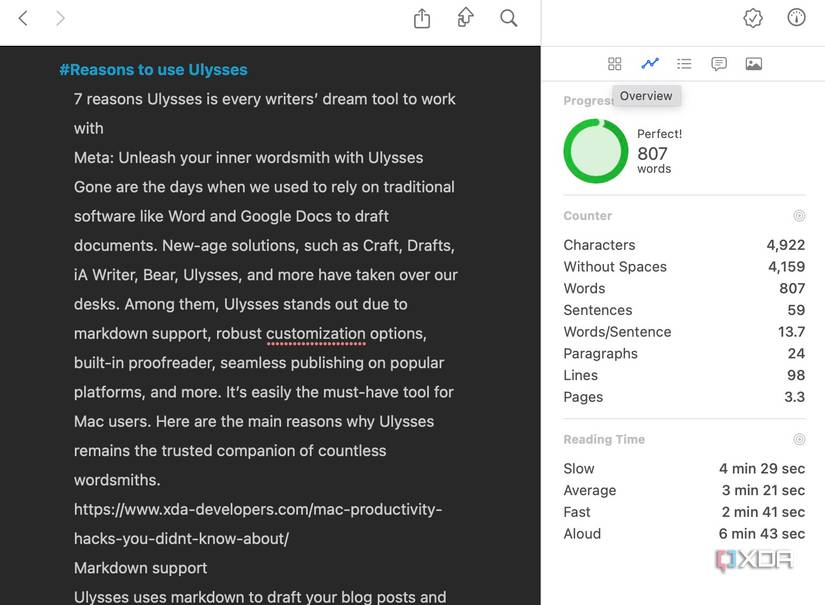The width and height of the screenshot is (825, 605).
Task: Go forward with the right arrow
Action: (61, 18)
